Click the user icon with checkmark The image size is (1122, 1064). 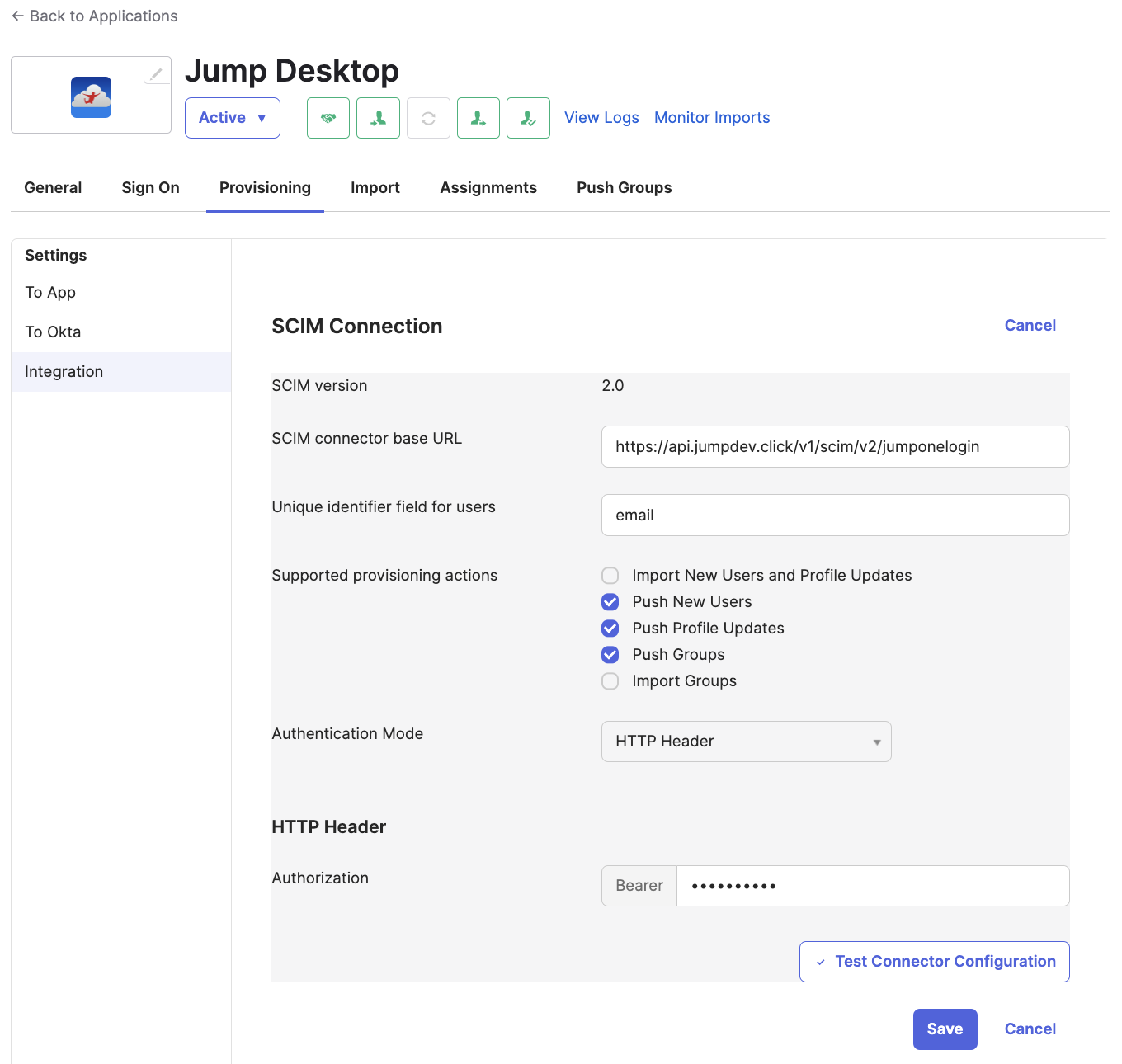coord(528,118)
